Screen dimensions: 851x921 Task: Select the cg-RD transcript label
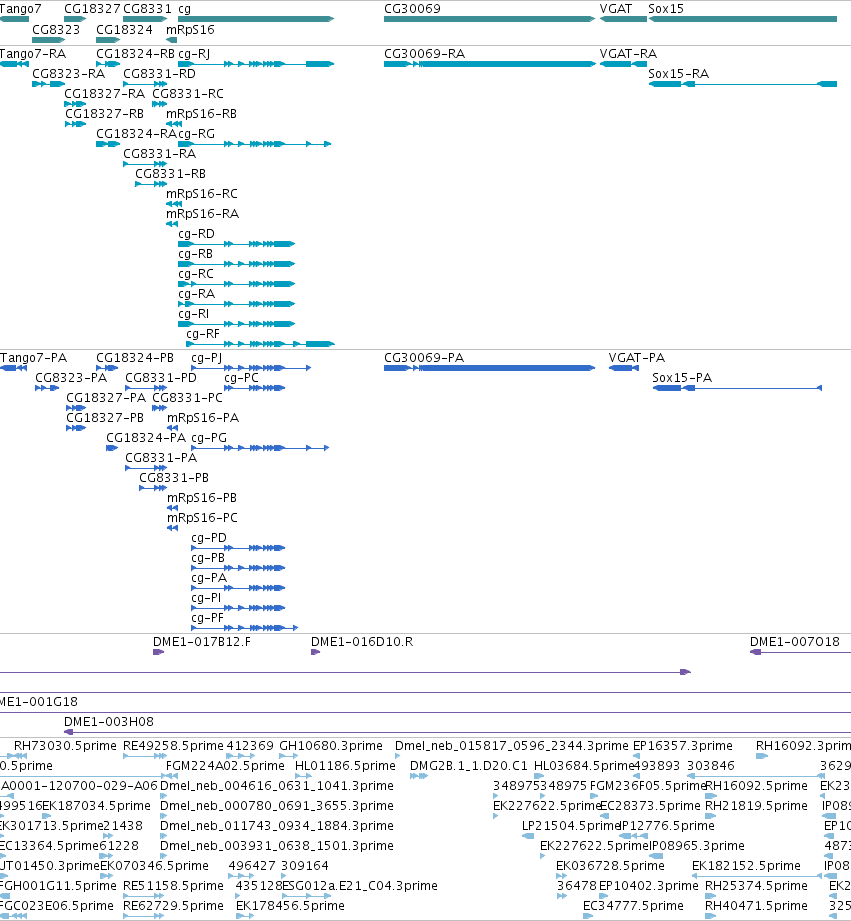pyautogui.click(x=197, y=234)
